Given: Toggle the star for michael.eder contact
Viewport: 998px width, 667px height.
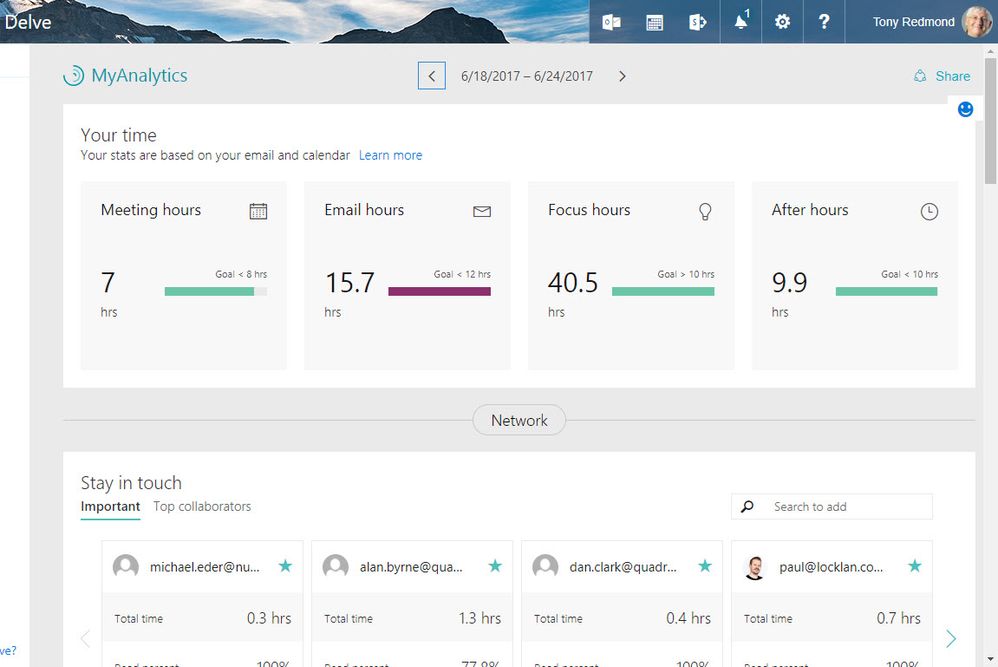Looking at the screenshot, I should coord(285,566).
